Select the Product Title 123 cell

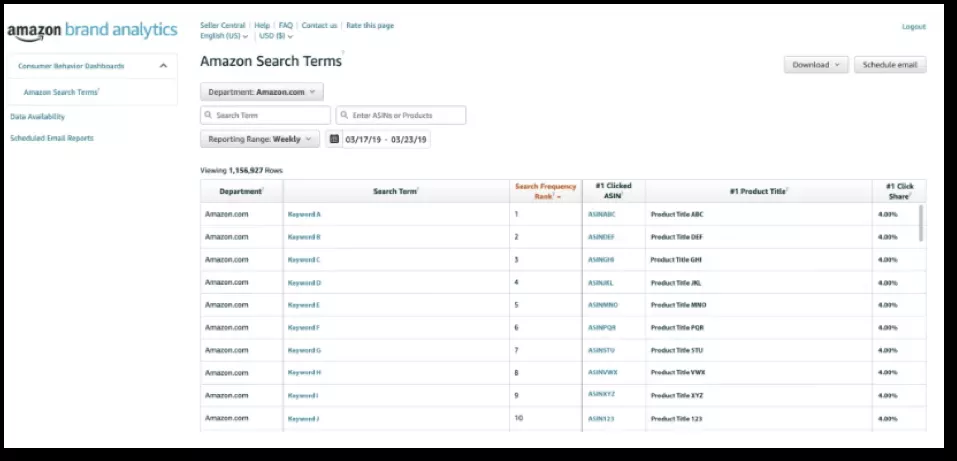(759, 419)
